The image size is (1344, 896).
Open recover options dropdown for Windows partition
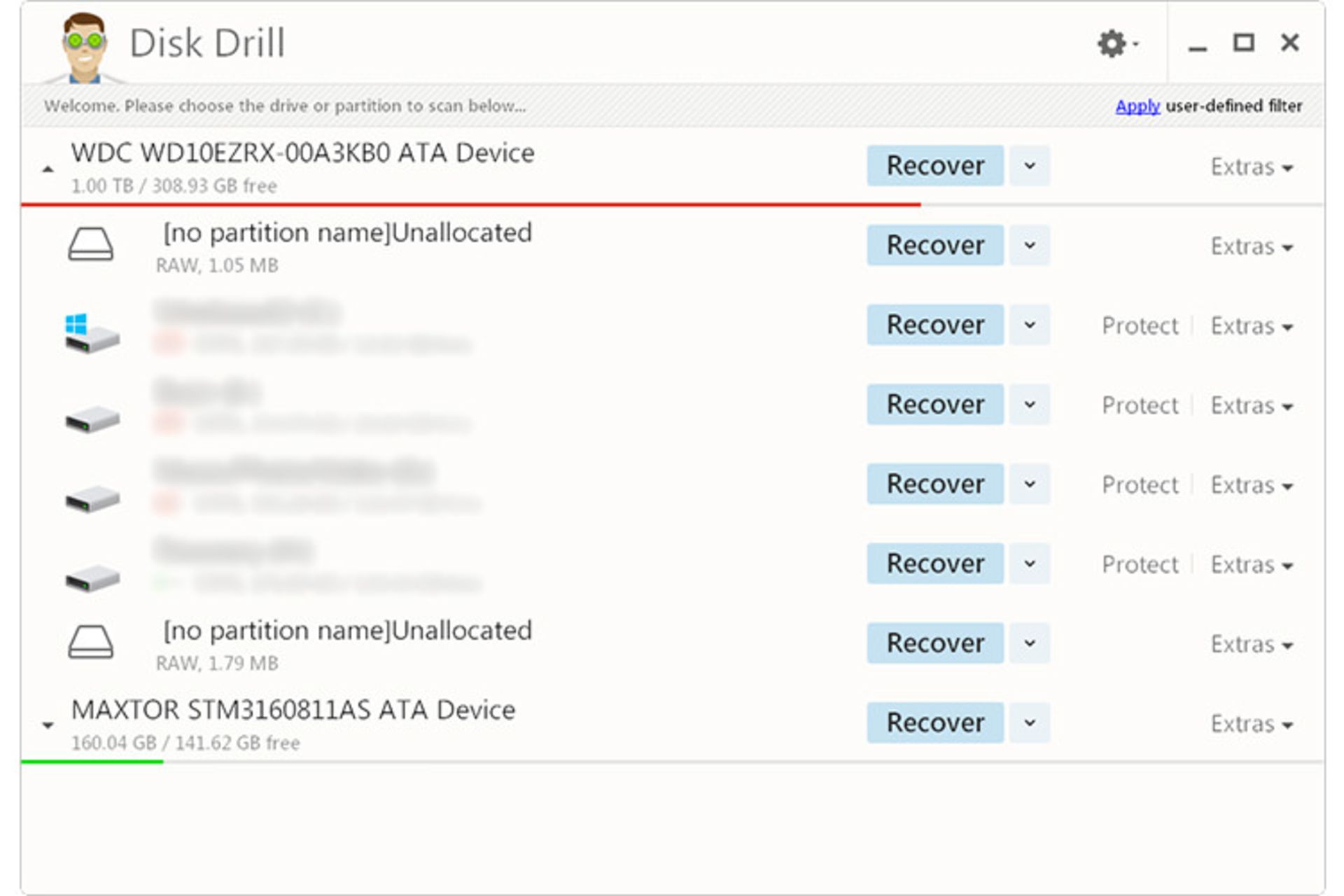(x=1030, y=325)
